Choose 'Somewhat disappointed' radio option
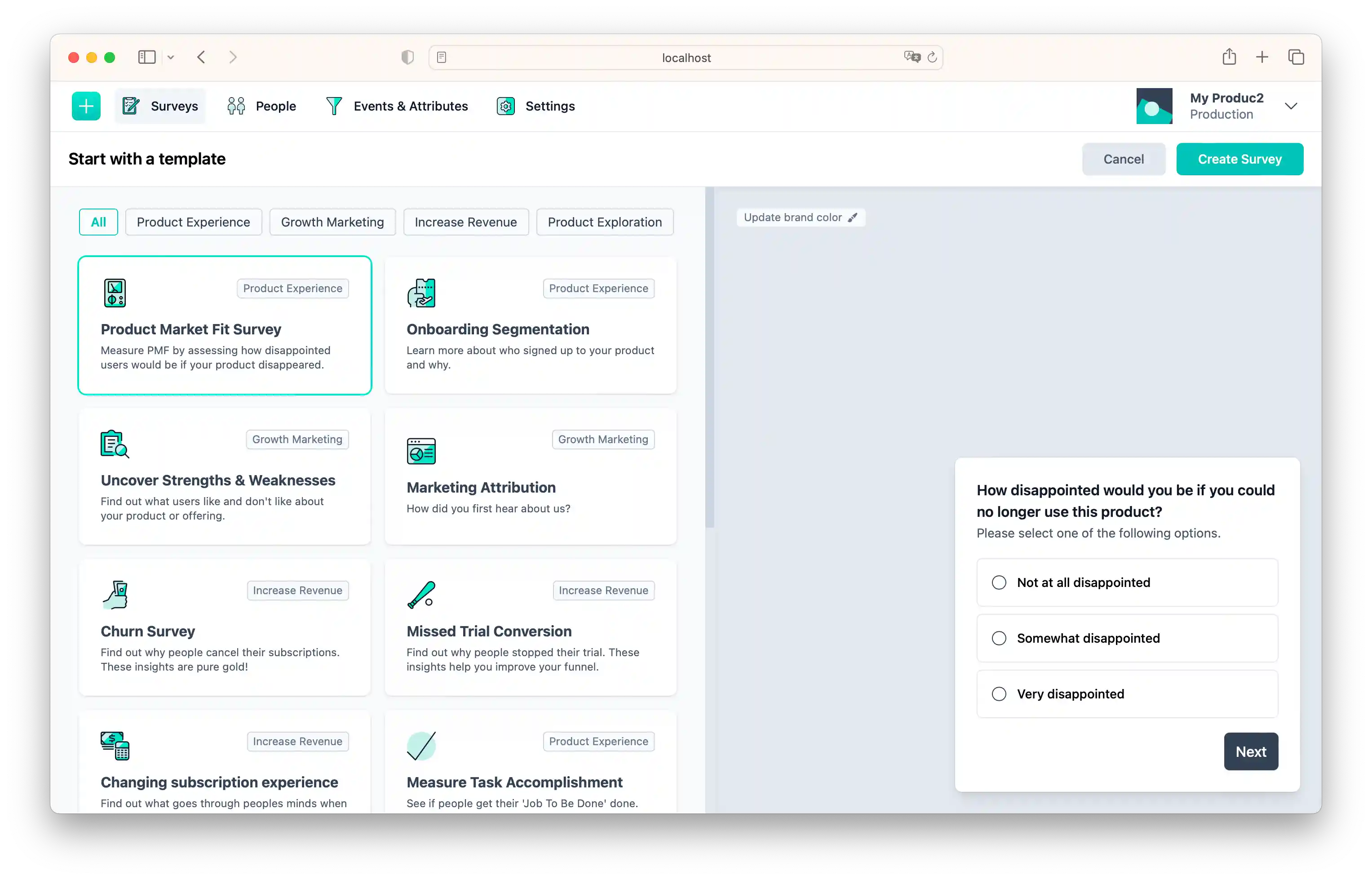This screenshot has height=880, width=1372. coord(999,638)
